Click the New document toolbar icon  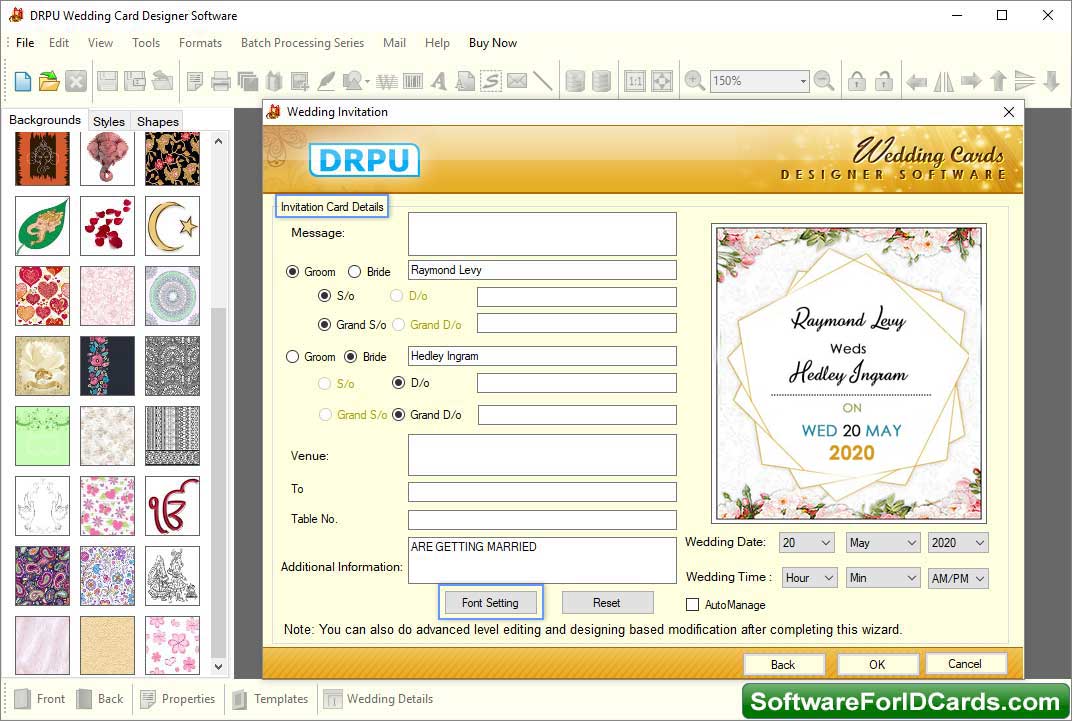point(23,81)
